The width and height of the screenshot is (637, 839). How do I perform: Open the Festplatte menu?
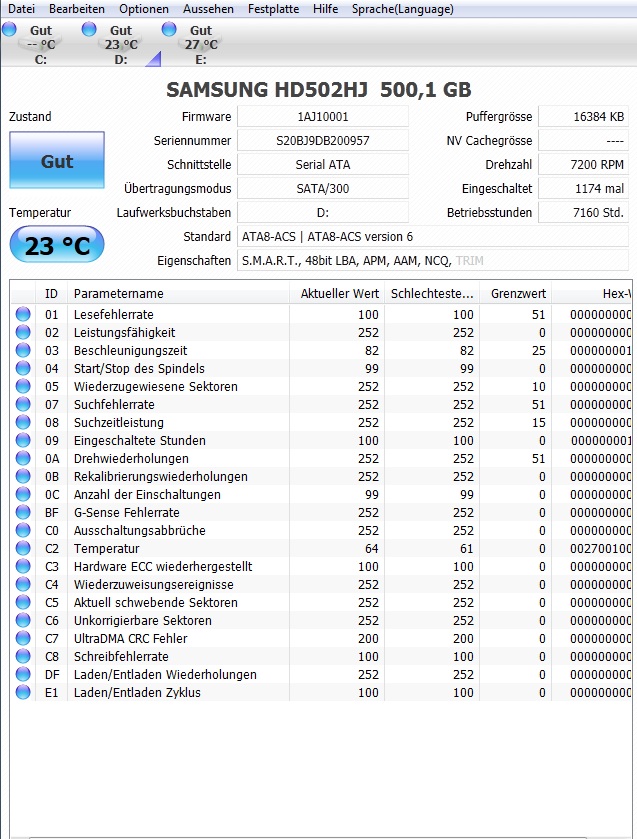point(273,9)
